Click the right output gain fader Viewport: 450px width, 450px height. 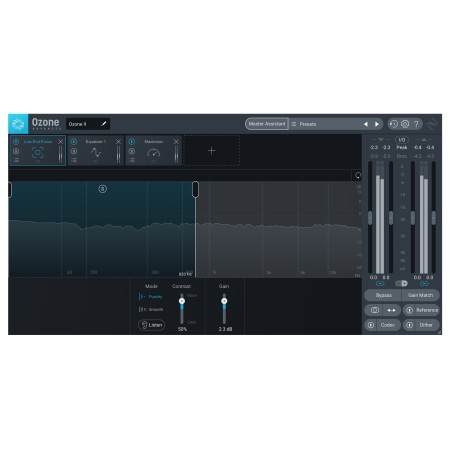pyautogui.click(x=434, y=218)
